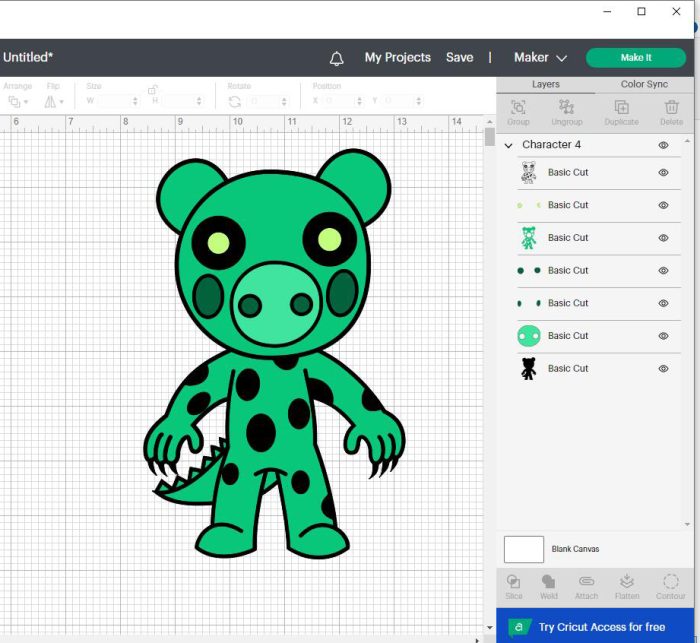700x643 pixels.
Task: Open the Maker machine dropdown
Action: 540,58
